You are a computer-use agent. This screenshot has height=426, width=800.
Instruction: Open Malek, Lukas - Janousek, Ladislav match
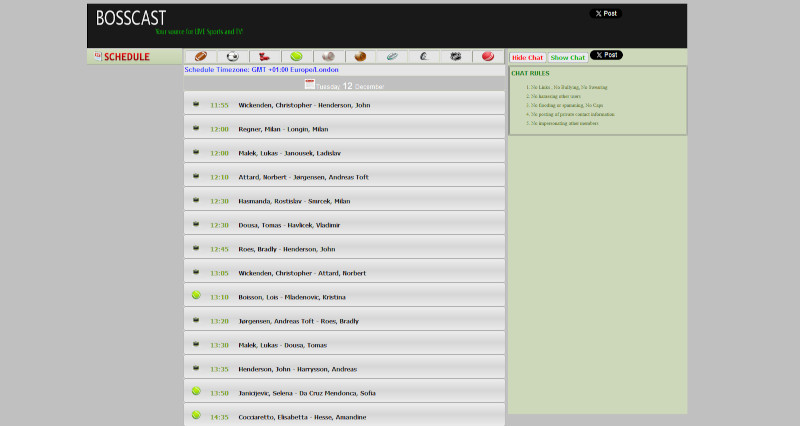289,153
